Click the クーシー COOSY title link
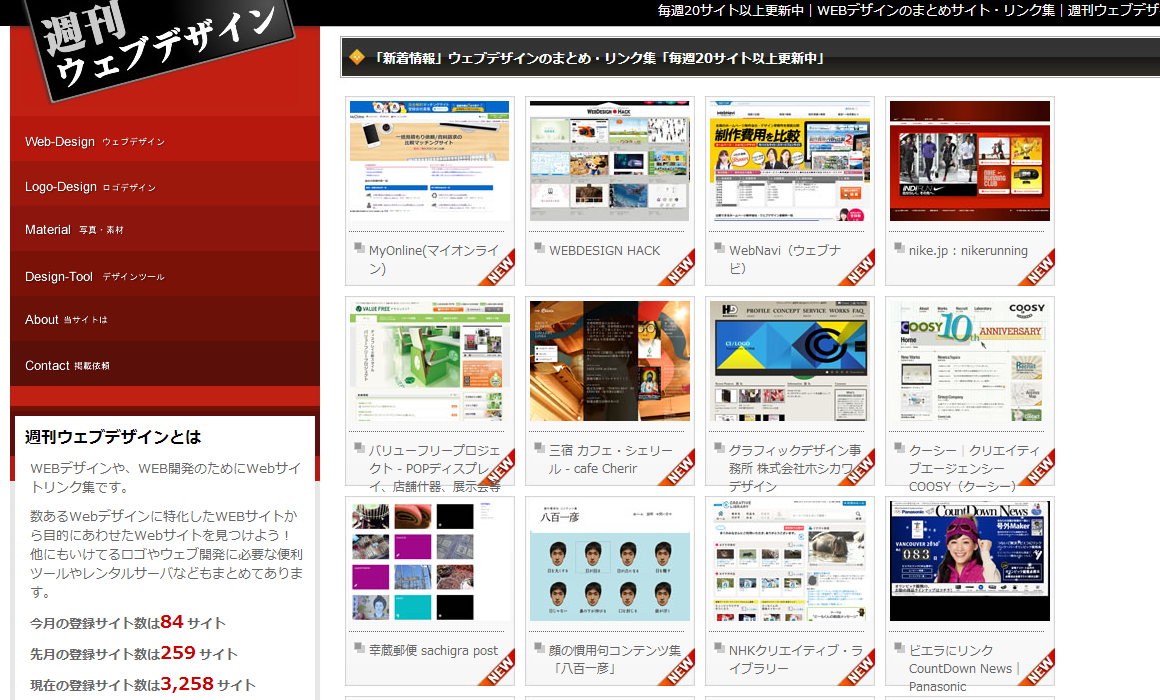The width and height of the screenshot is (1160, 700). (x=974, y=468)
